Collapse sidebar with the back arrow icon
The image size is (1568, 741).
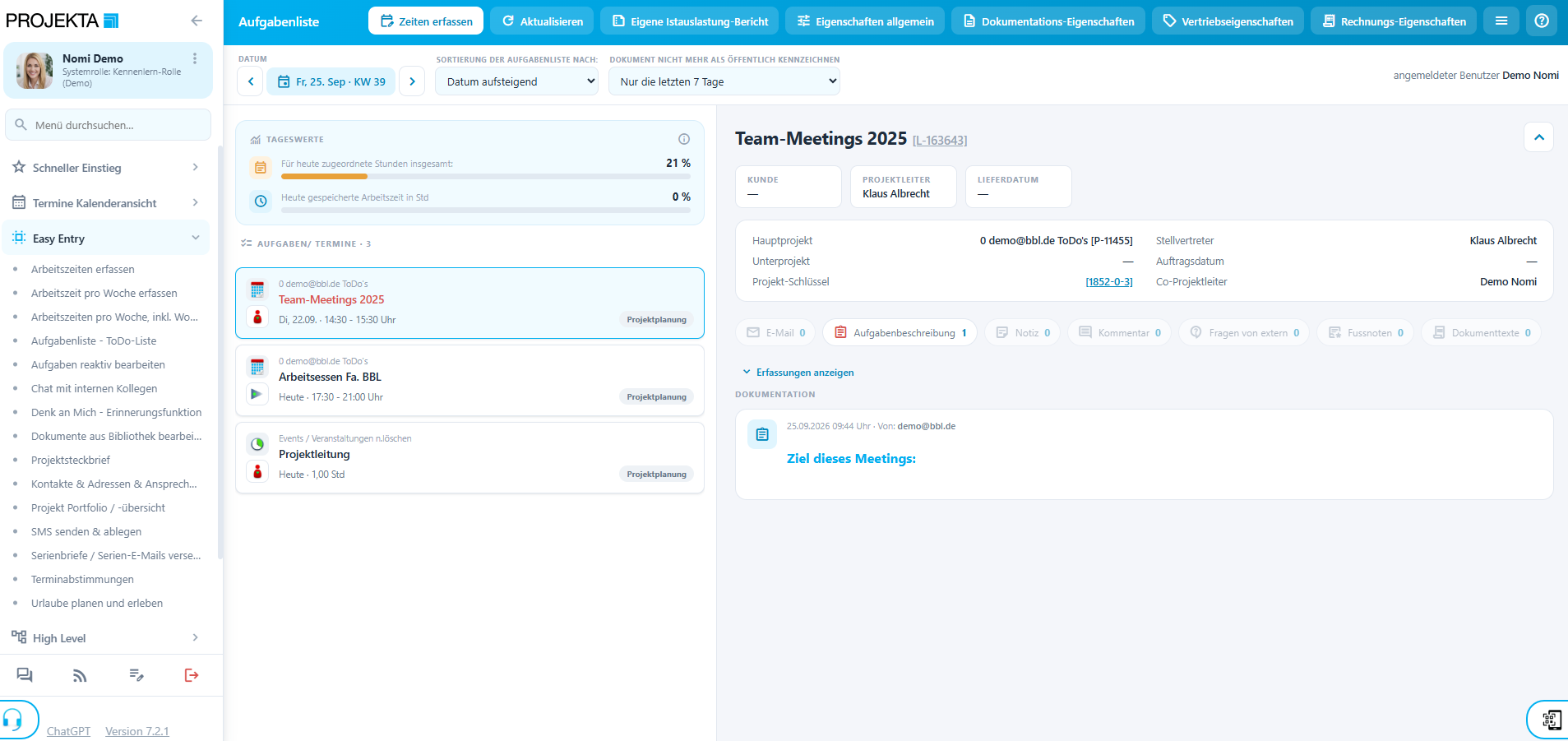point(196,21)
